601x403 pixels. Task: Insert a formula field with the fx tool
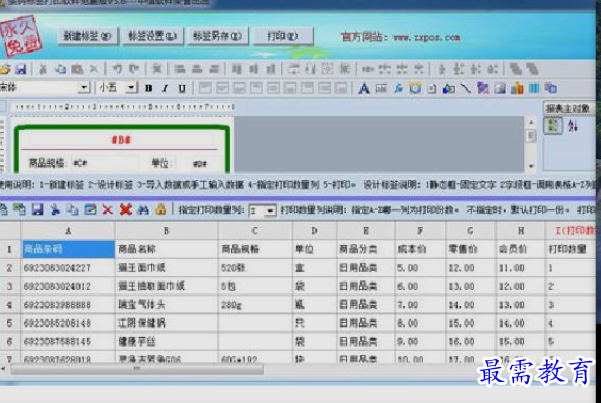coord(398,89)
